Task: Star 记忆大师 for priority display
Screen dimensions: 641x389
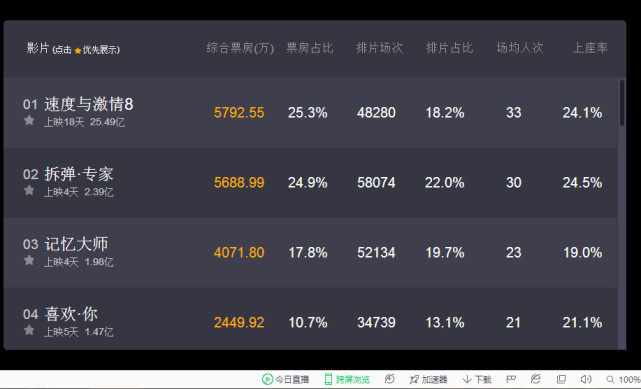Action: (29, 260)
